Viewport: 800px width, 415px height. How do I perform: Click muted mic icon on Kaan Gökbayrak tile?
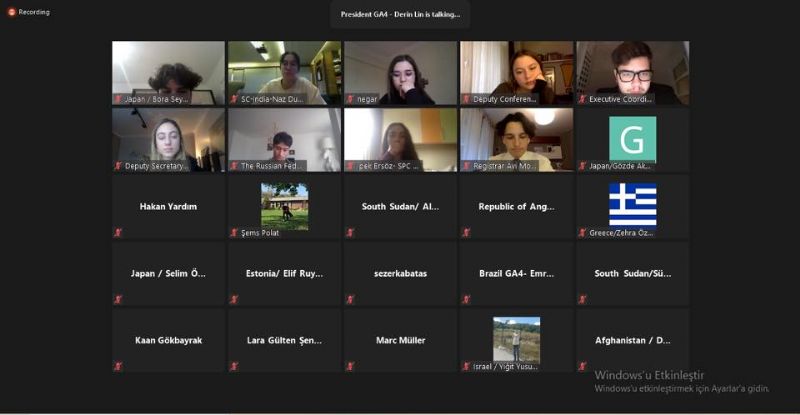coord(118,366)
